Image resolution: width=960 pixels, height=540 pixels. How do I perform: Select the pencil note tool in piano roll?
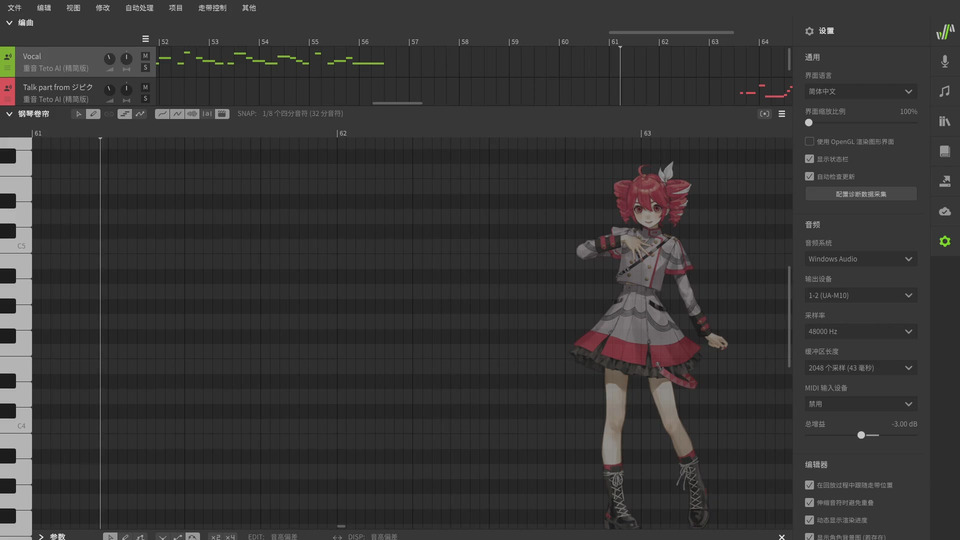pyautogui.click(x=93, y=114)
